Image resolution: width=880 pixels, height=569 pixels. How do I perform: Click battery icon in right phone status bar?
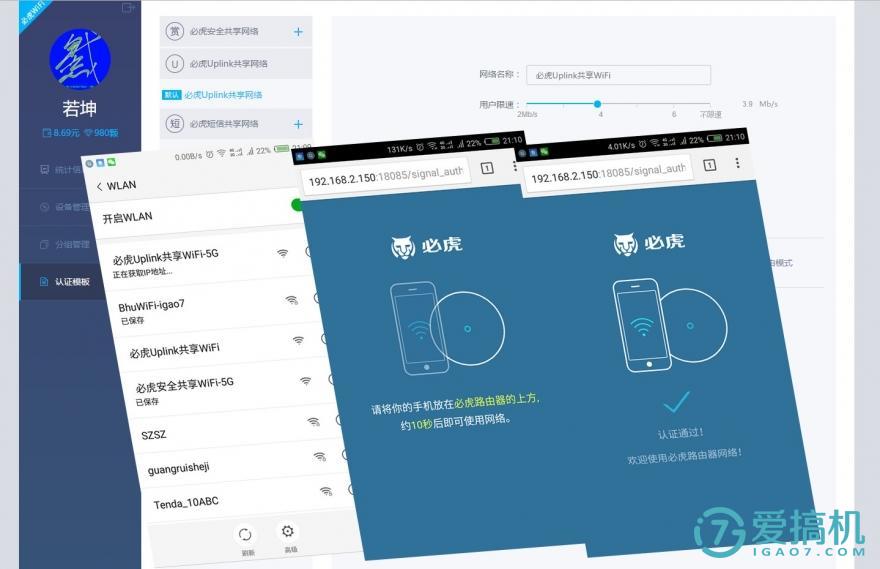coord(714,139)
